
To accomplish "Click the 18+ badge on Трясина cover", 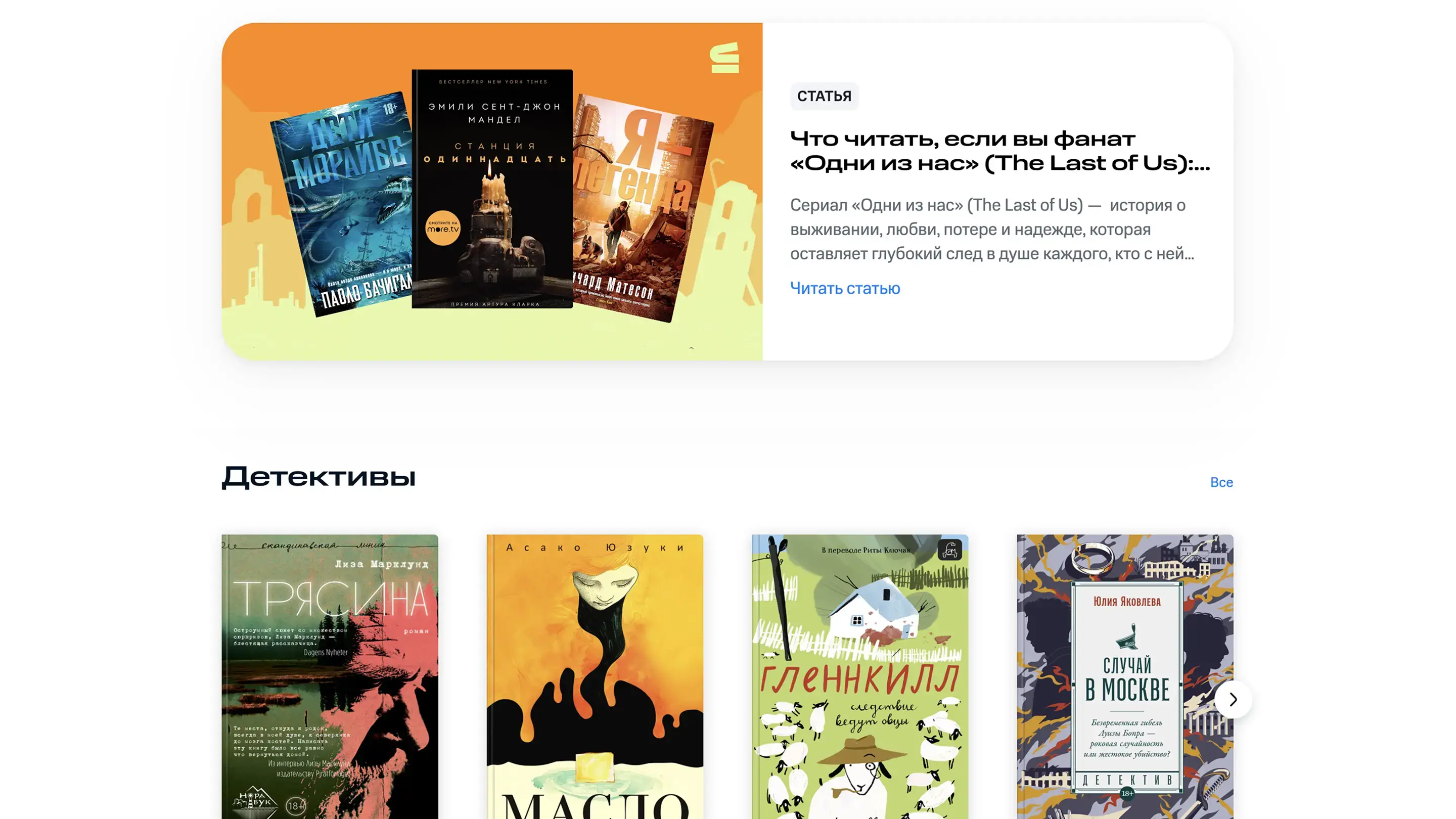I will 296,805.
